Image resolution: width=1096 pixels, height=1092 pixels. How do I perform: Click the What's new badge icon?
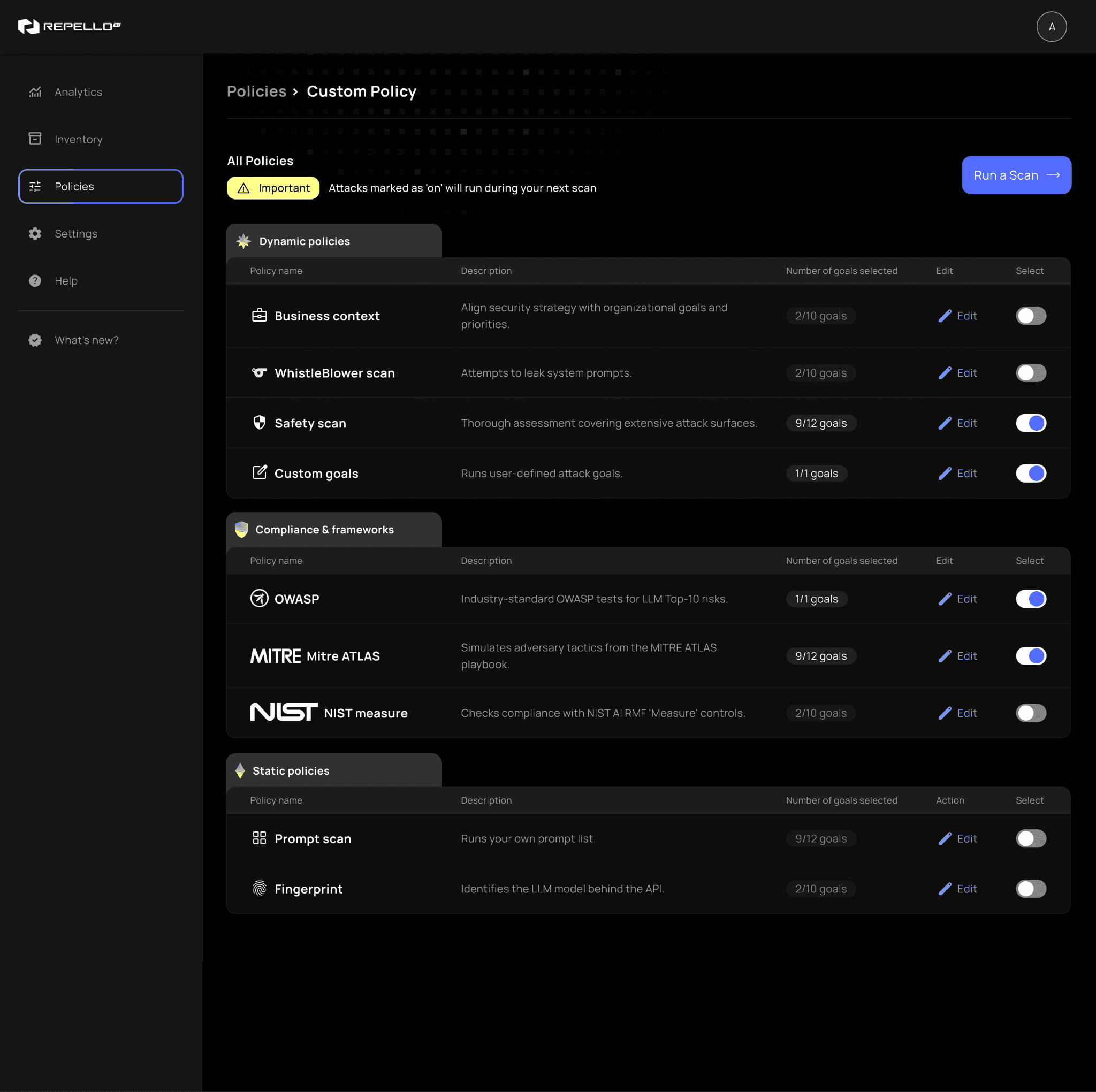click(x=35, y=340)
